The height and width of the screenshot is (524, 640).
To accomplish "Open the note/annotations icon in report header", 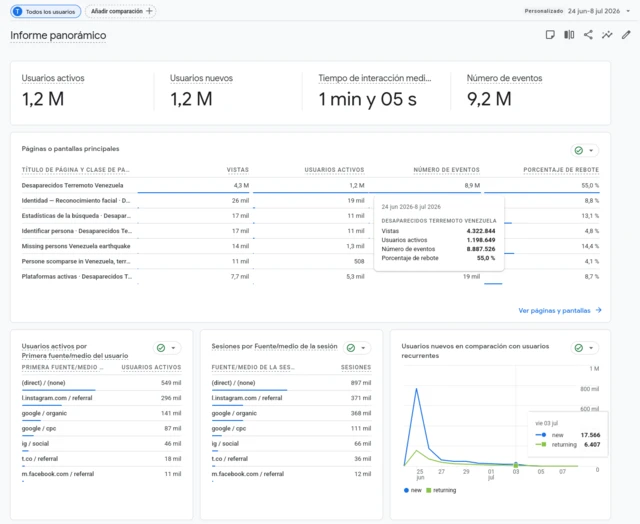I will pos(550,35).
